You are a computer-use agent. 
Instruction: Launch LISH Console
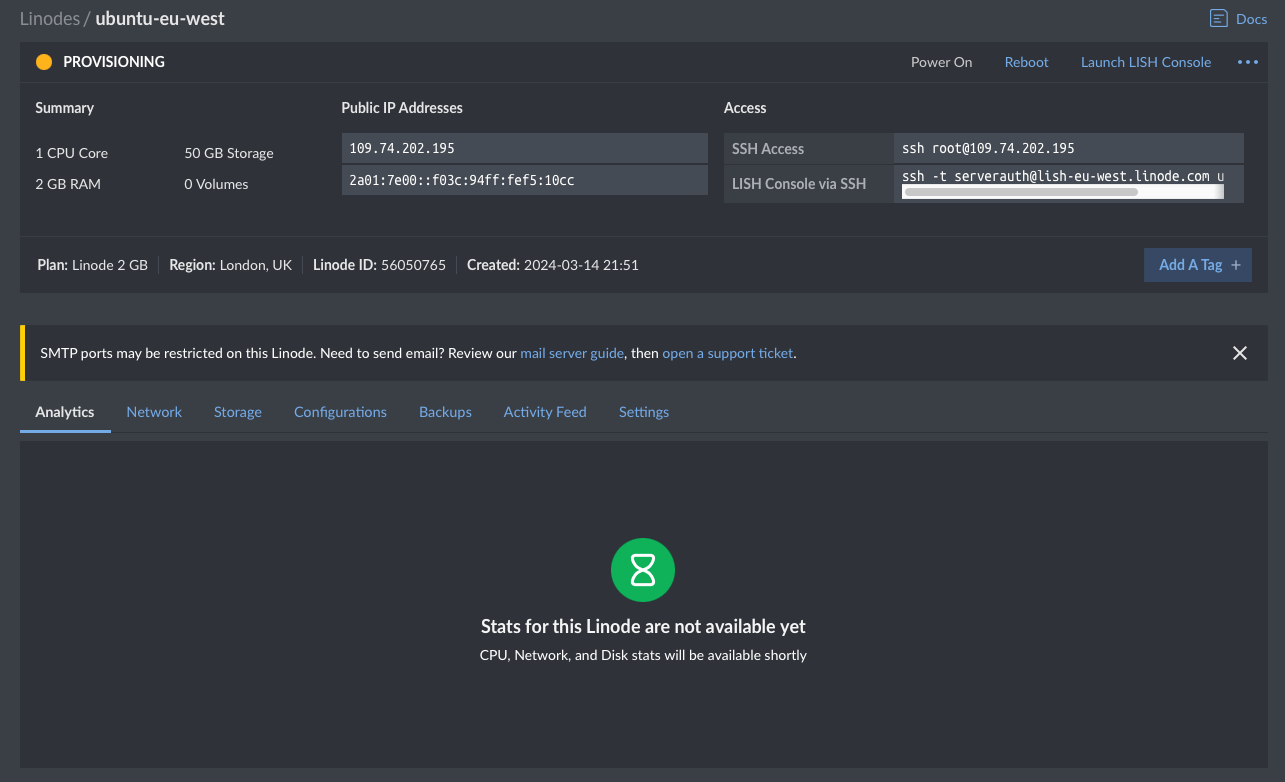1146,62
